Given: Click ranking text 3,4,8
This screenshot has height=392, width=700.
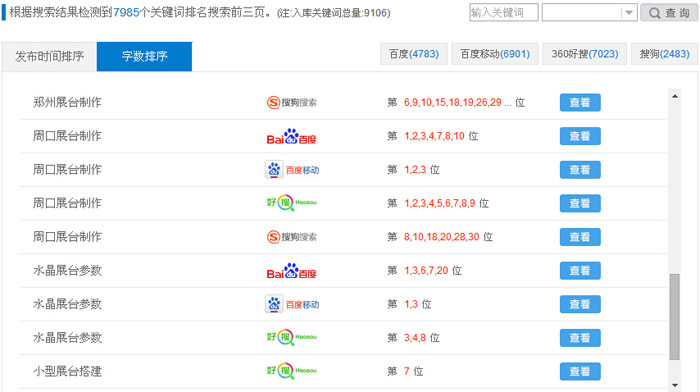Looking at the screenshot, I should pos(415,338).
